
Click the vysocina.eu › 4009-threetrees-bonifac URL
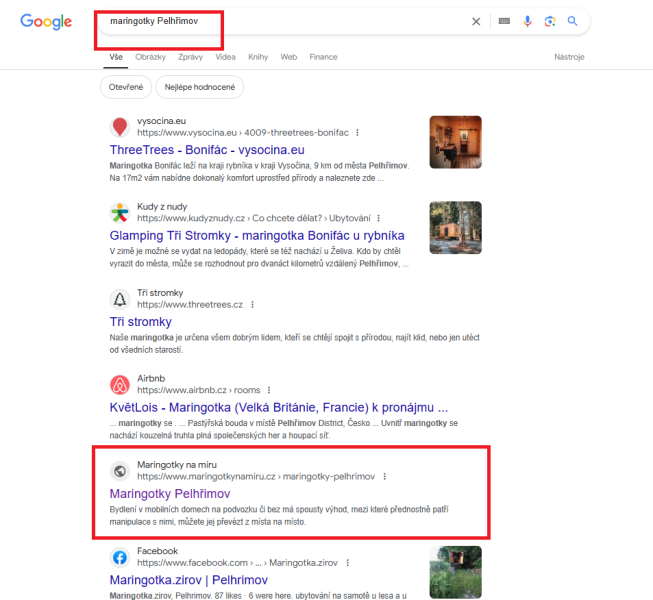(x=243, y=133)
